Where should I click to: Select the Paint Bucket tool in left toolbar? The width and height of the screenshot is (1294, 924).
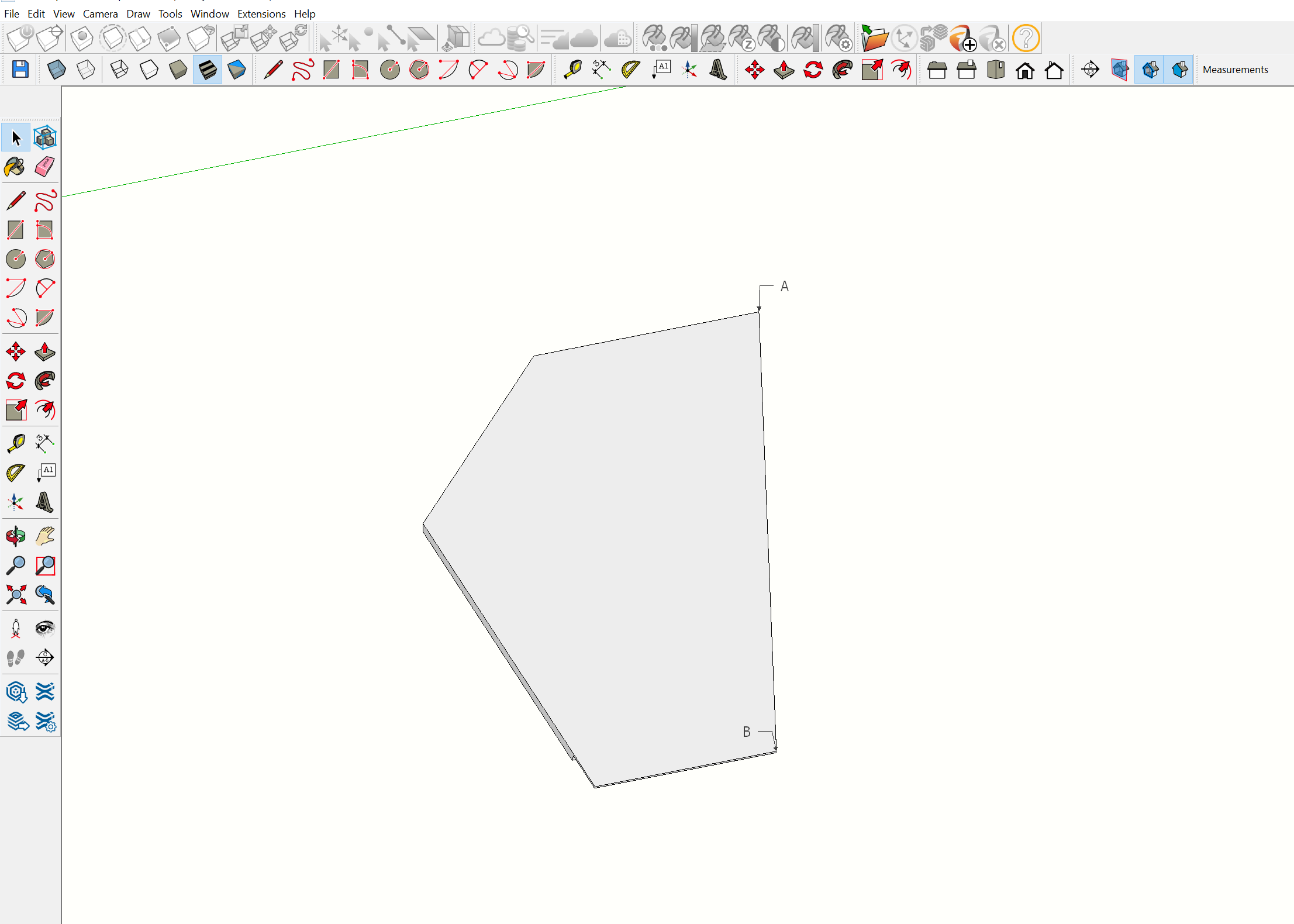click(x=15, y=167)
